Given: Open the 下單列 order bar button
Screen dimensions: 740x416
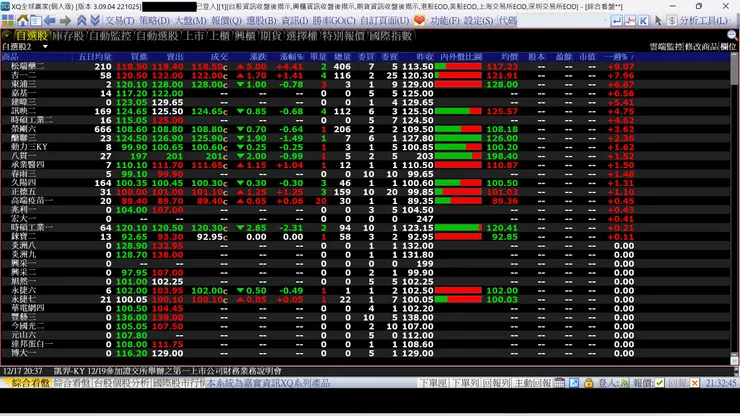Looking at the screenshot, I should coord(465,383).
